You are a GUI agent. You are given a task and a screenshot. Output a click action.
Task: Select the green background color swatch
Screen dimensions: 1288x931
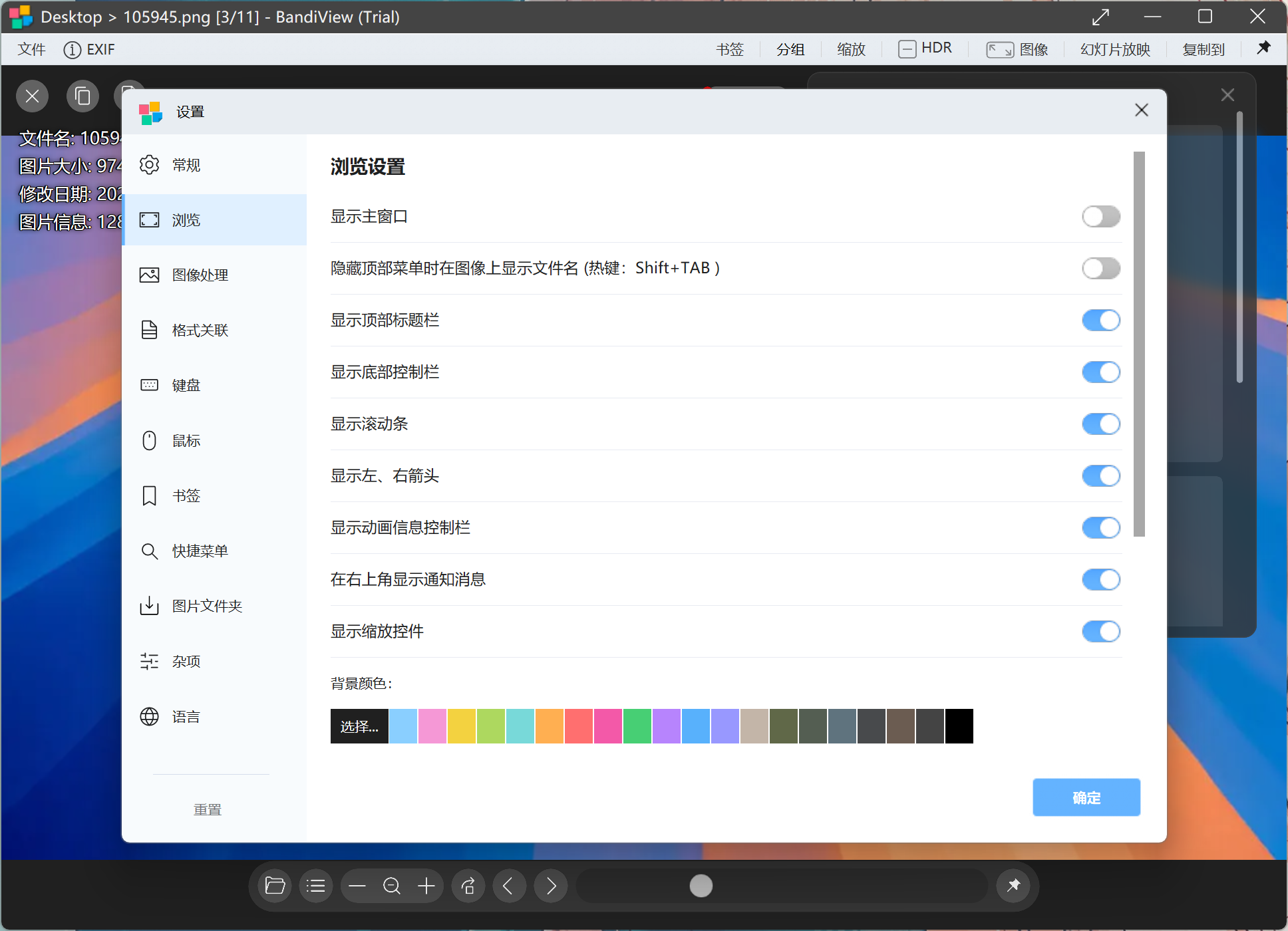[x=637, y=726]
